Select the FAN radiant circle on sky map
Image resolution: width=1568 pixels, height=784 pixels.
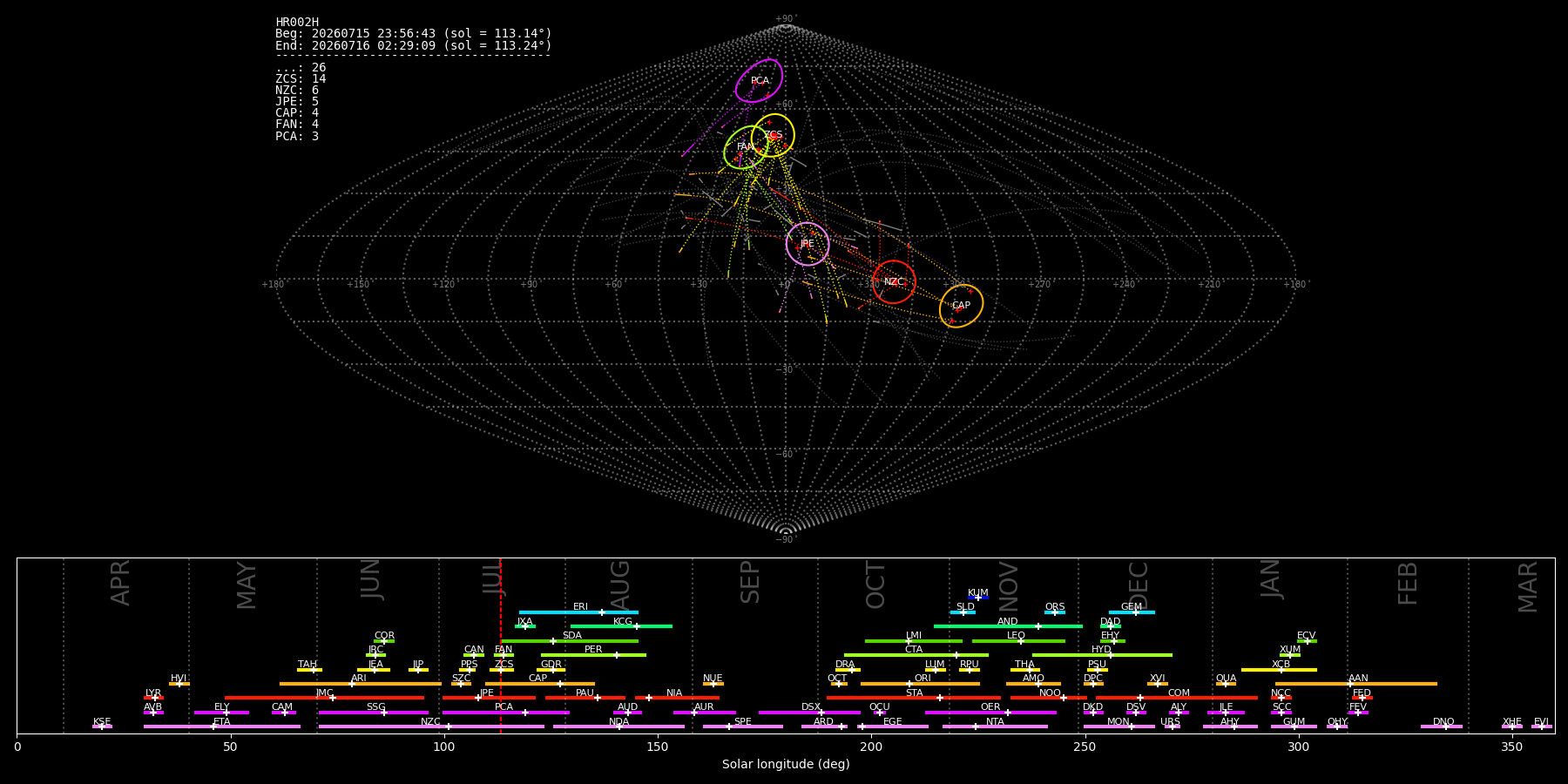click(746, 147)
